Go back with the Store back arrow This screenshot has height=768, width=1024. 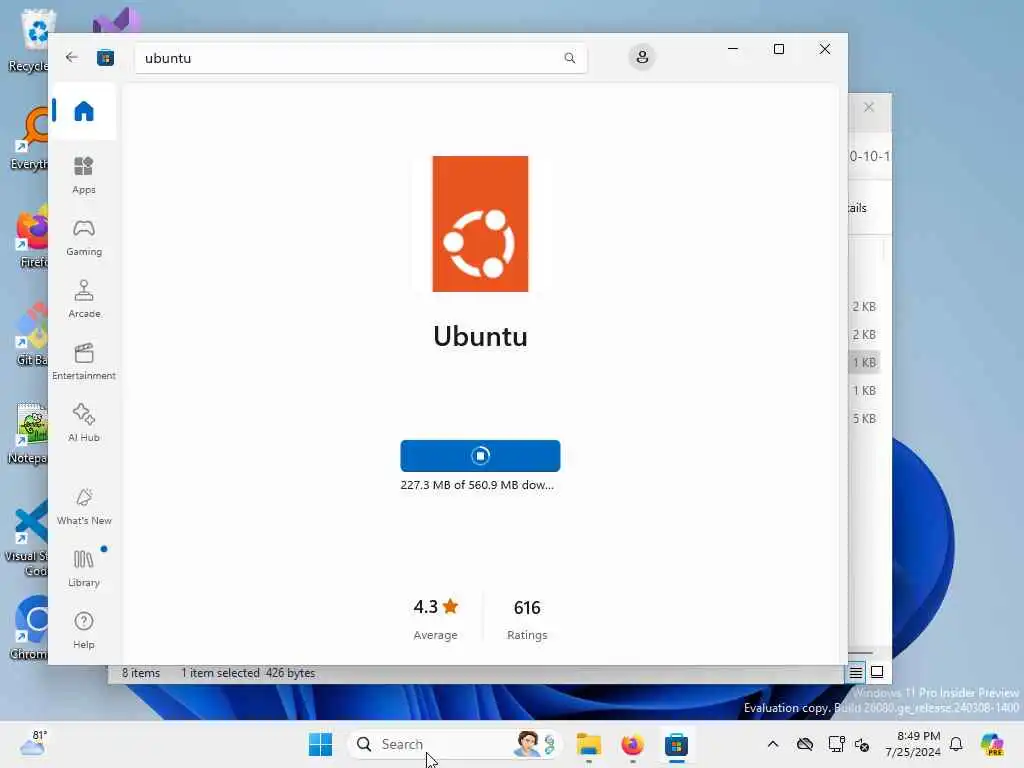coord(72,57)
